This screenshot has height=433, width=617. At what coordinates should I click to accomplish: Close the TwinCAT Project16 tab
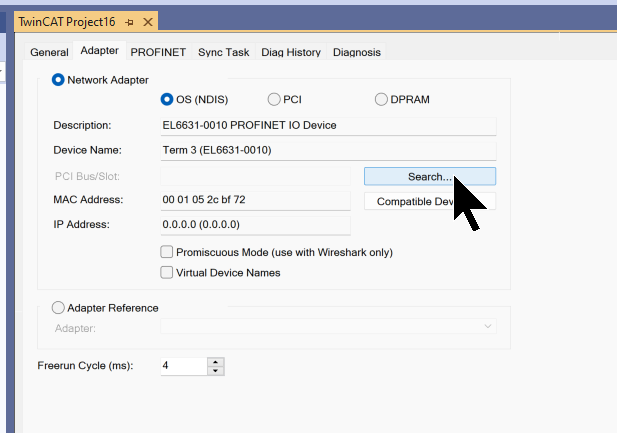pos(148,22)
